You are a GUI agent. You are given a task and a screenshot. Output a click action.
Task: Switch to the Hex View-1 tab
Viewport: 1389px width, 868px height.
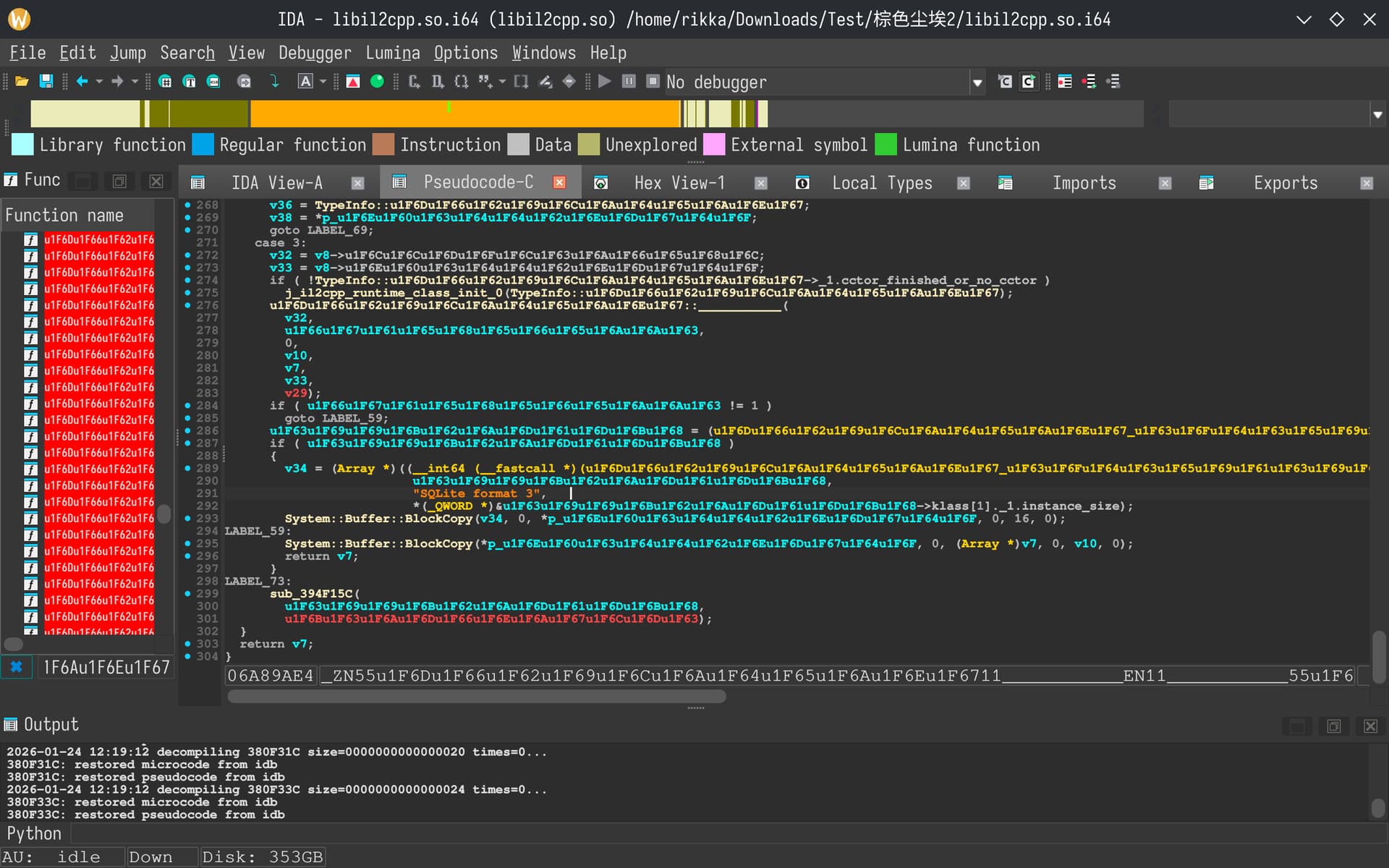click(x=679, y=183)
